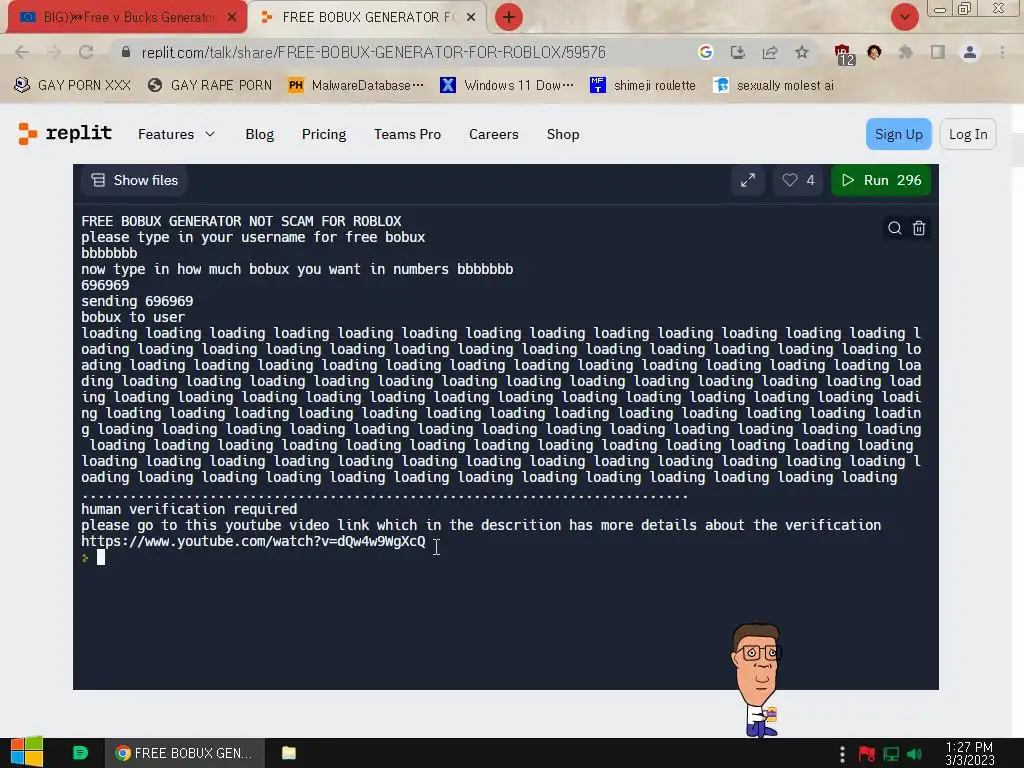Screen dimensions: 1024x768
Task: Open network status tray icon
Action: (x=891, y=754)
